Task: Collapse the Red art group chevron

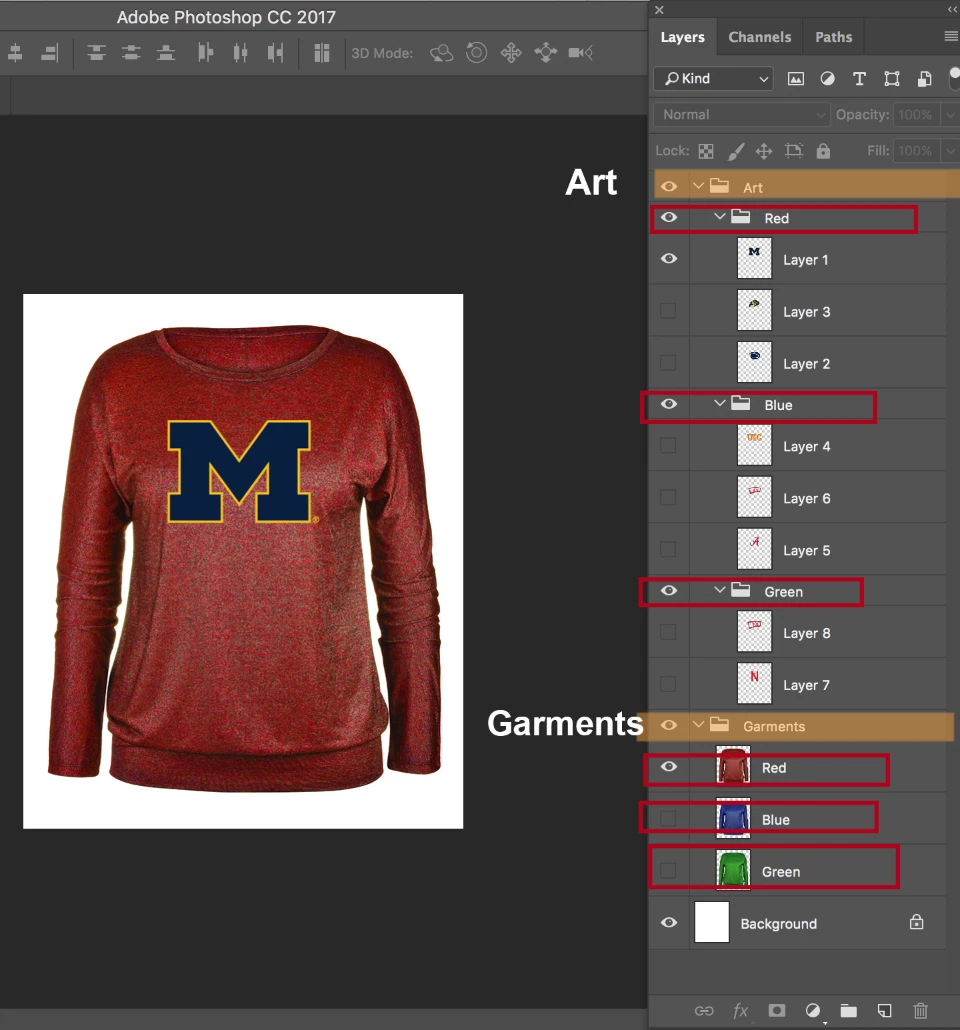Action: (720, 217)
